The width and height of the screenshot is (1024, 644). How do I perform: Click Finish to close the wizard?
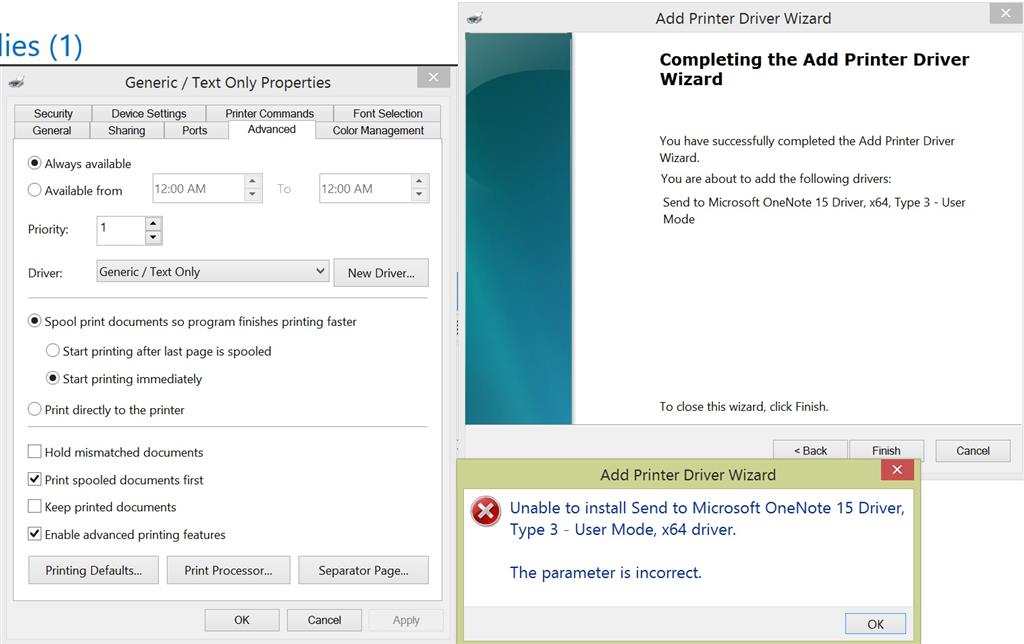pyautogui.click(x=886, y=450)
